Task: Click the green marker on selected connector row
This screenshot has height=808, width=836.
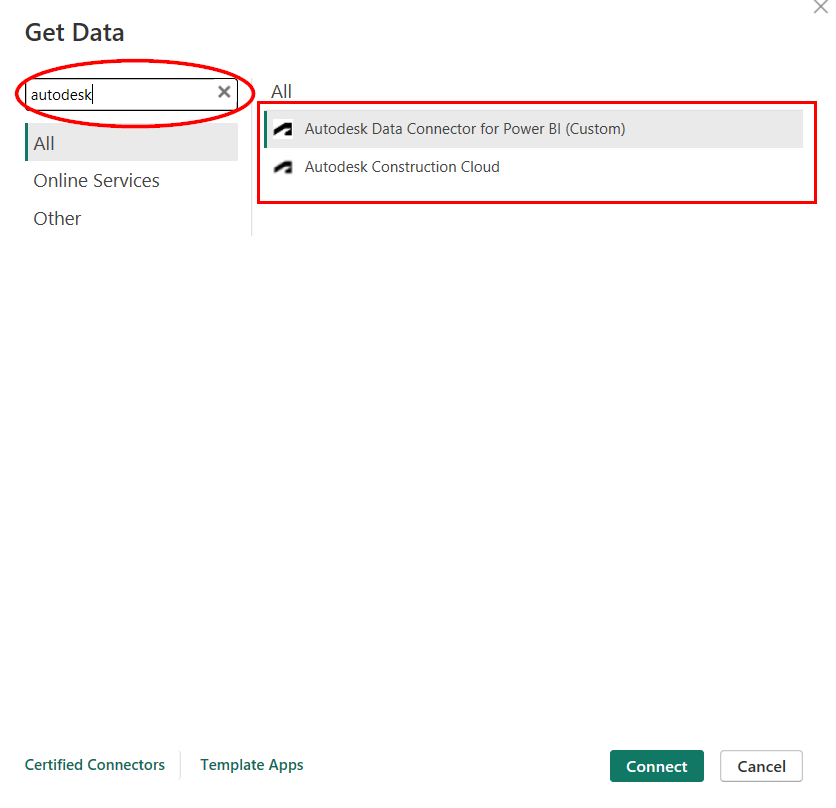Action: point(266,129)
